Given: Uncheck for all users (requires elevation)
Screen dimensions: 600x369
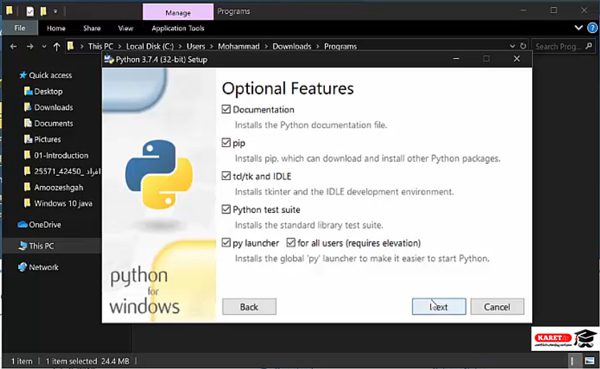Looking at the screenshot, I should pos(291,243).
